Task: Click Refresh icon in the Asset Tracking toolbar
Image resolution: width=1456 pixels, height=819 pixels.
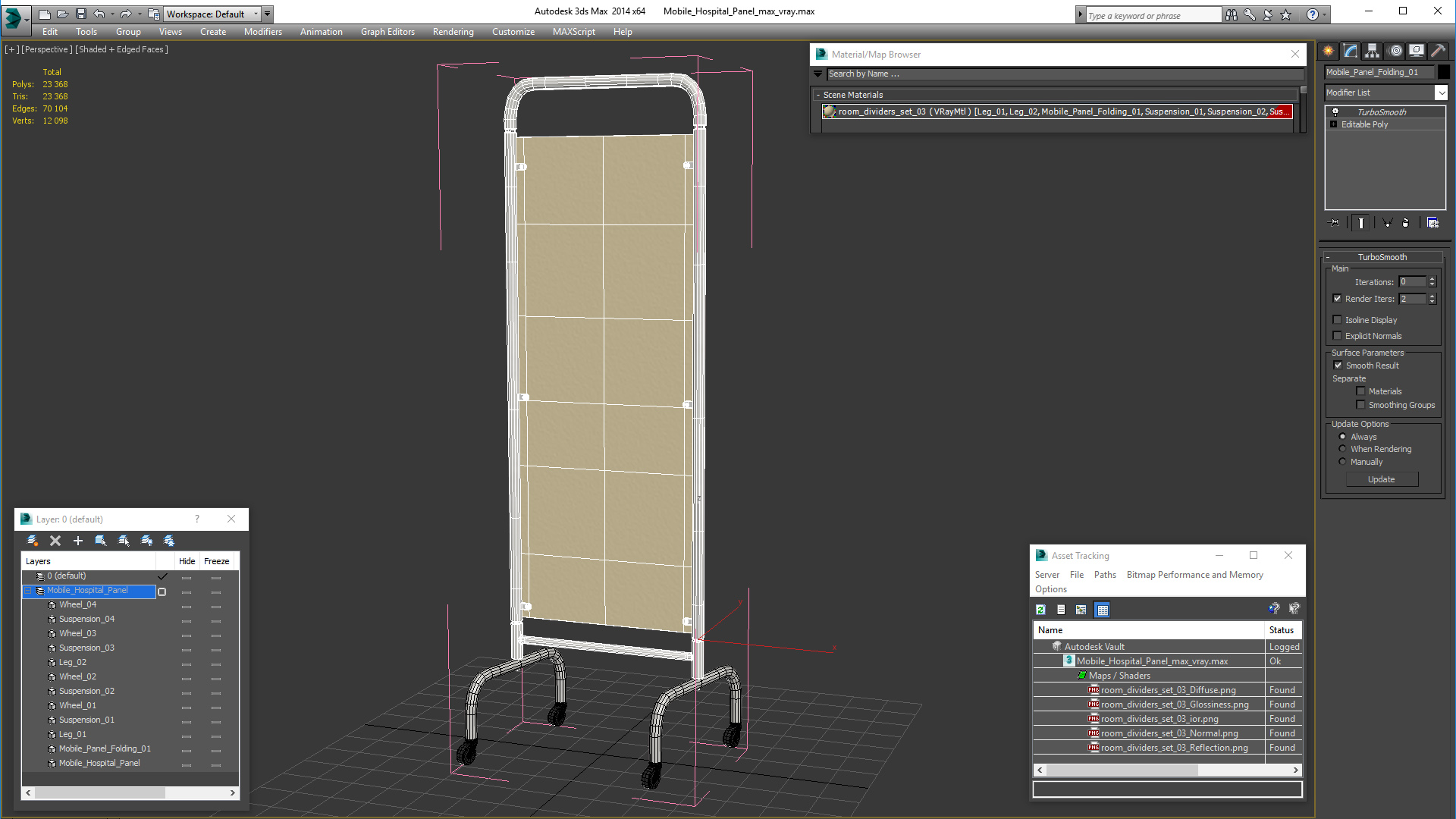Action: [1040, 610]
